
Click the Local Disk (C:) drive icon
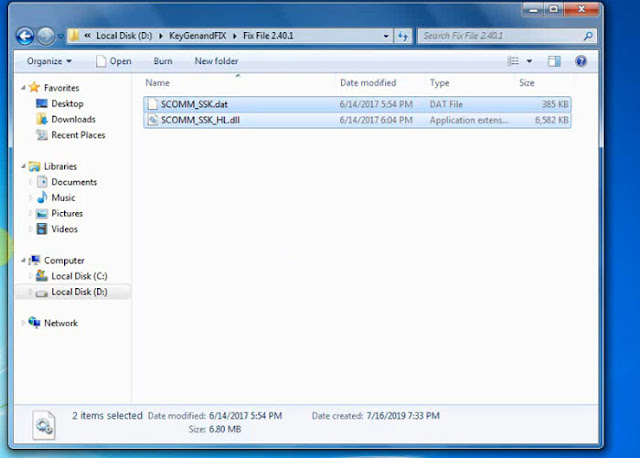(x=42, y=276)
